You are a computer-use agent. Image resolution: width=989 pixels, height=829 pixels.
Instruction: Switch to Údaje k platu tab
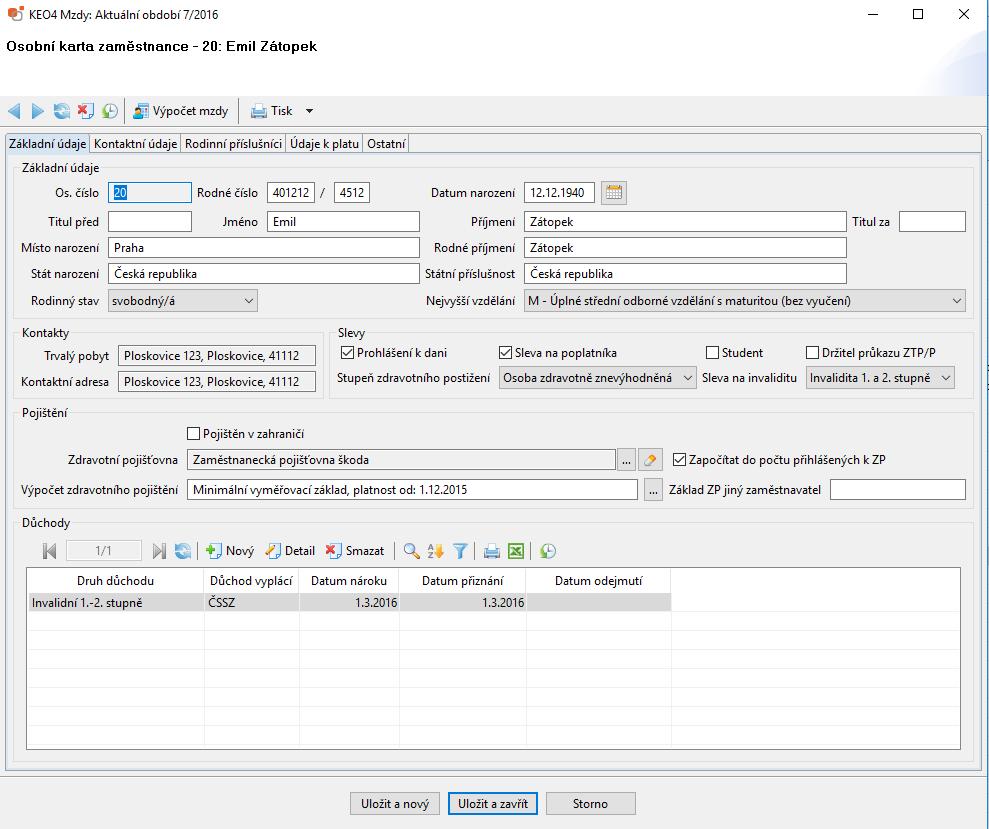[x=324, y=144]
